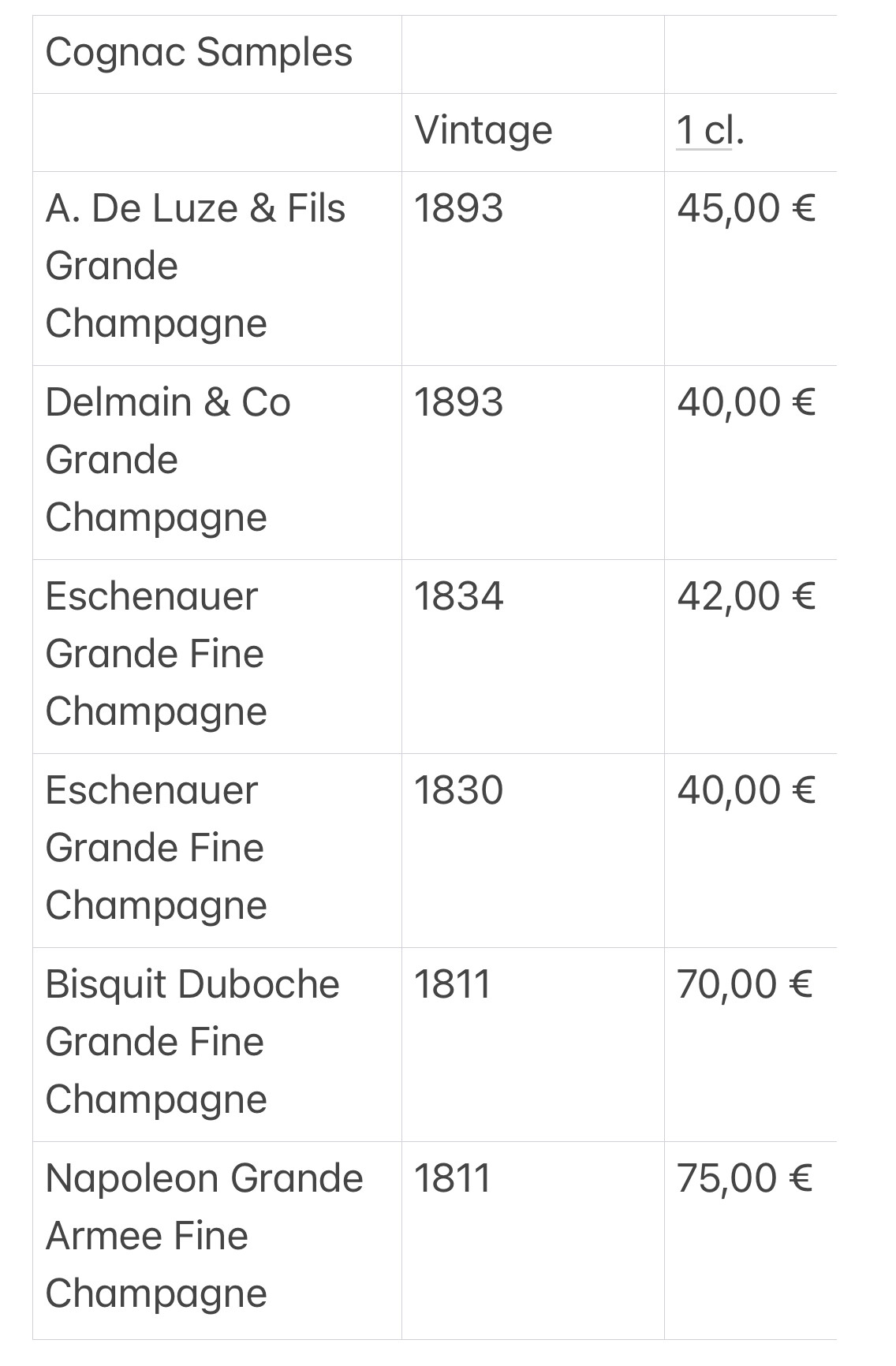Viewport: 896px width, 1366px height.
Task: Select Eschenauer cognac with 1830 vintage
Action: [156, 848]
